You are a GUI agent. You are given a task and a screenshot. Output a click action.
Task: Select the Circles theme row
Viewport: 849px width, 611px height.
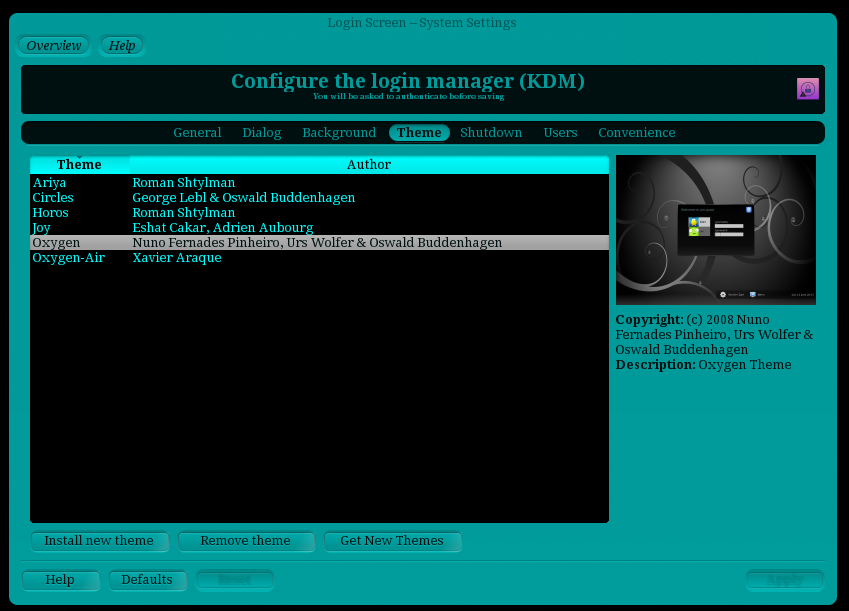coord(319,198)
